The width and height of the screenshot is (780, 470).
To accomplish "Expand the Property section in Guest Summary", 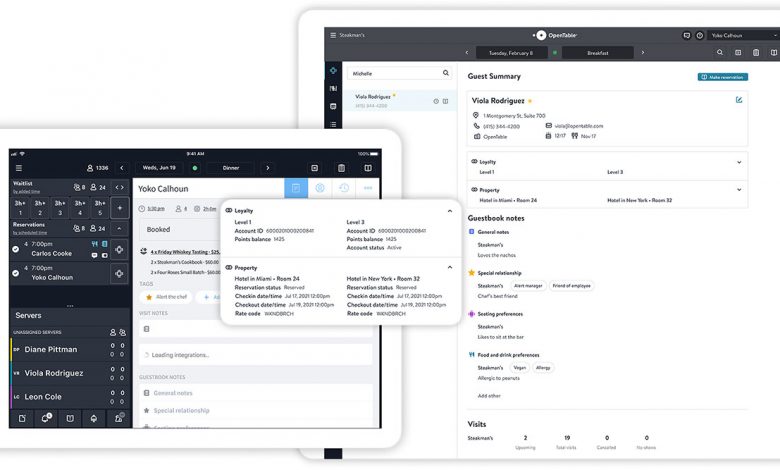I will (x=739, y=190).
